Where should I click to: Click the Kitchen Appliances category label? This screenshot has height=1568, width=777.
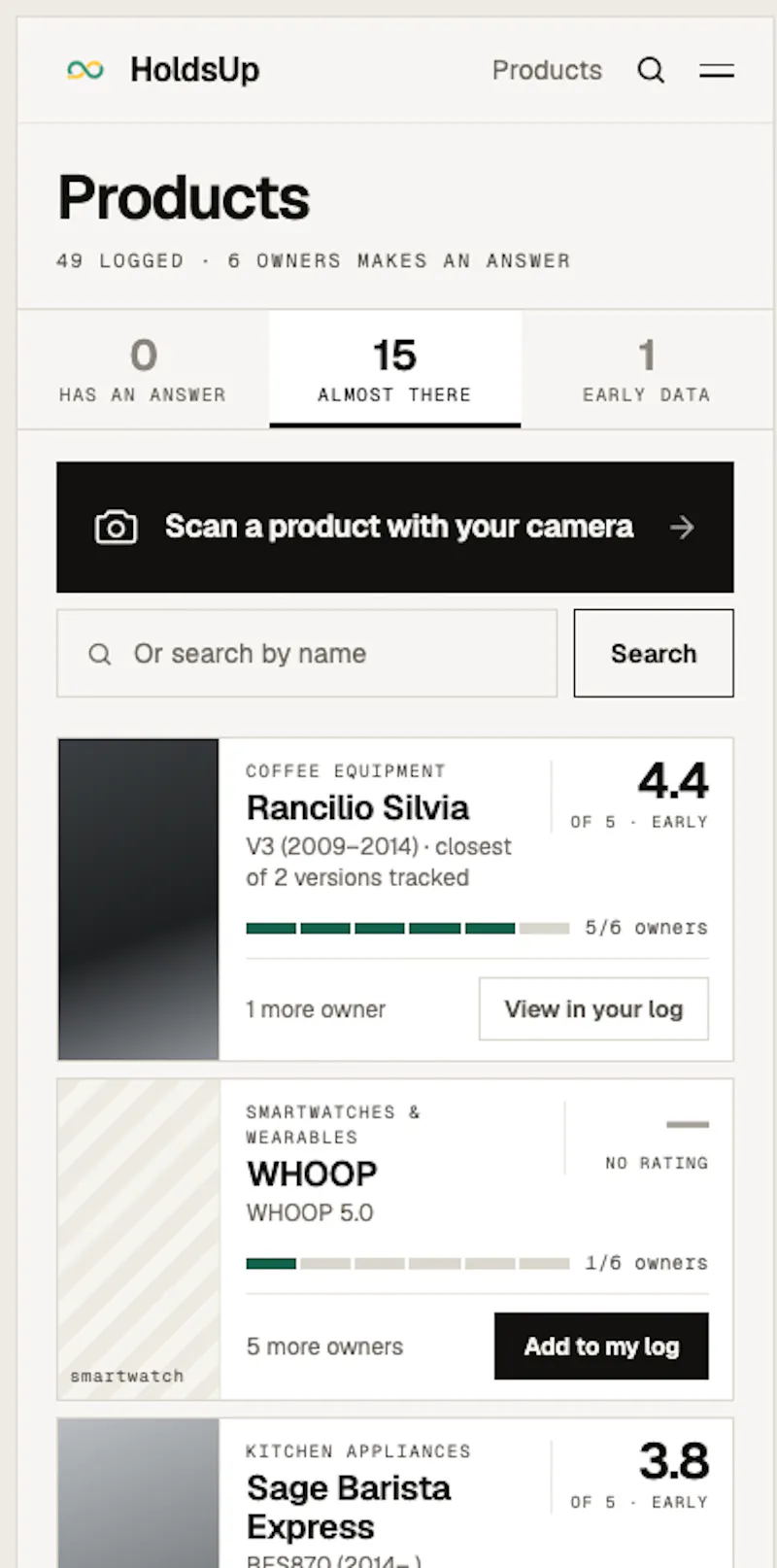coord(358,1450)
